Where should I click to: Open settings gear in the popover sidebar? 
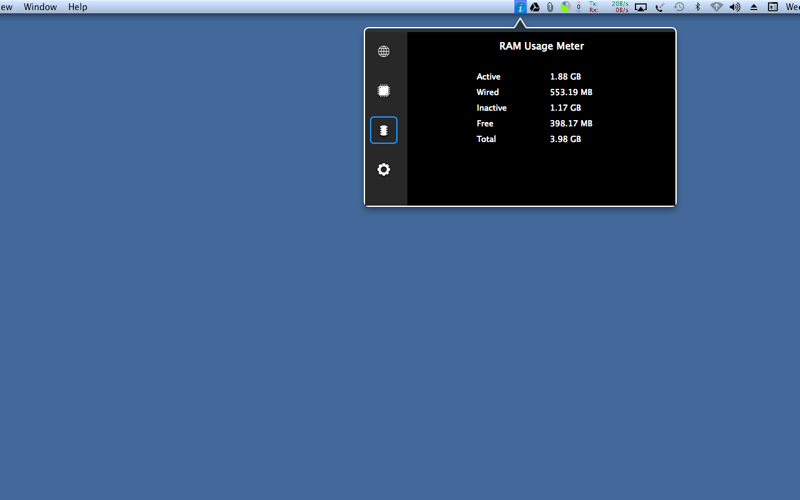pos(384,169)
